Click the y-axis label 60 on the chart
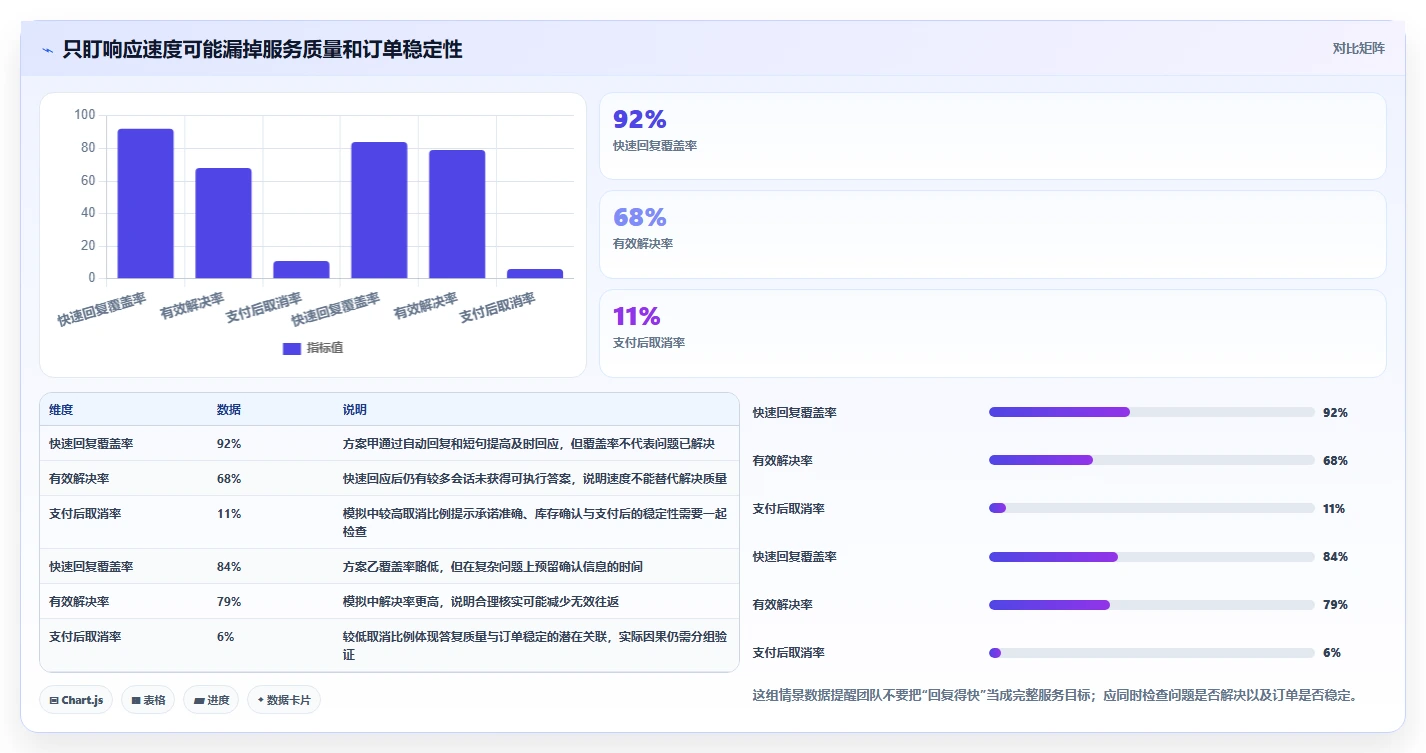This screenshot has height=753, width=1426. point(88,180)
